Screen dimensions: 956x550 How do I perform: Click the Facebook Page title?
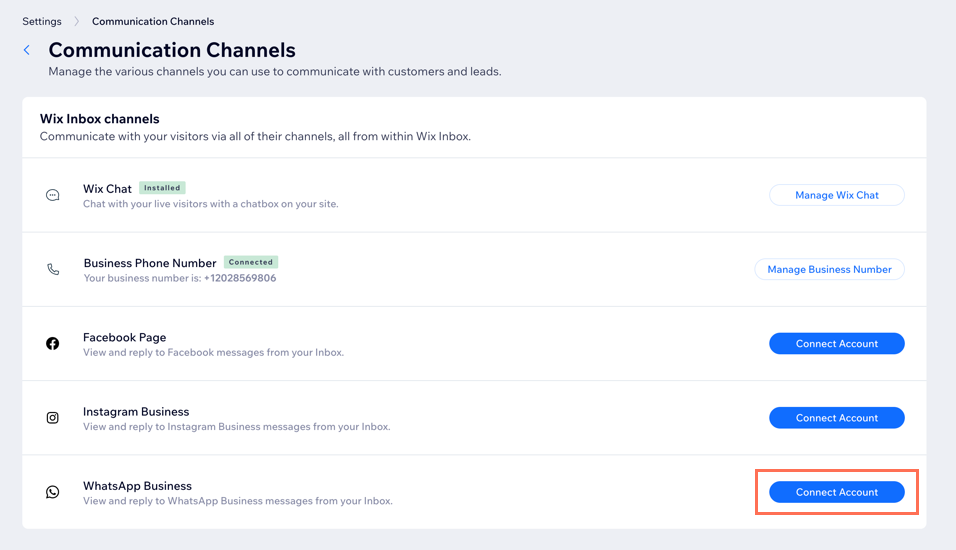pyautogui.click(x=124, y=337)
